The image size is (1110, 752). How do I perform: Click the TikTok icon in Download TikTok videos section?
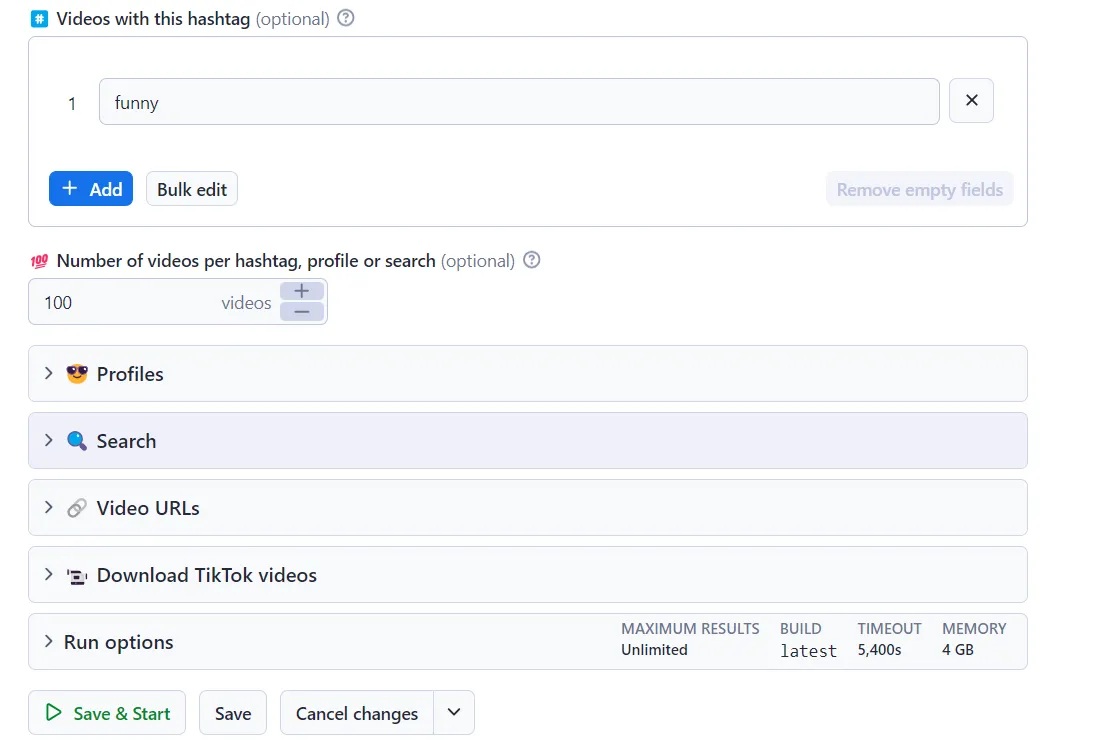(x=77, y=575)
